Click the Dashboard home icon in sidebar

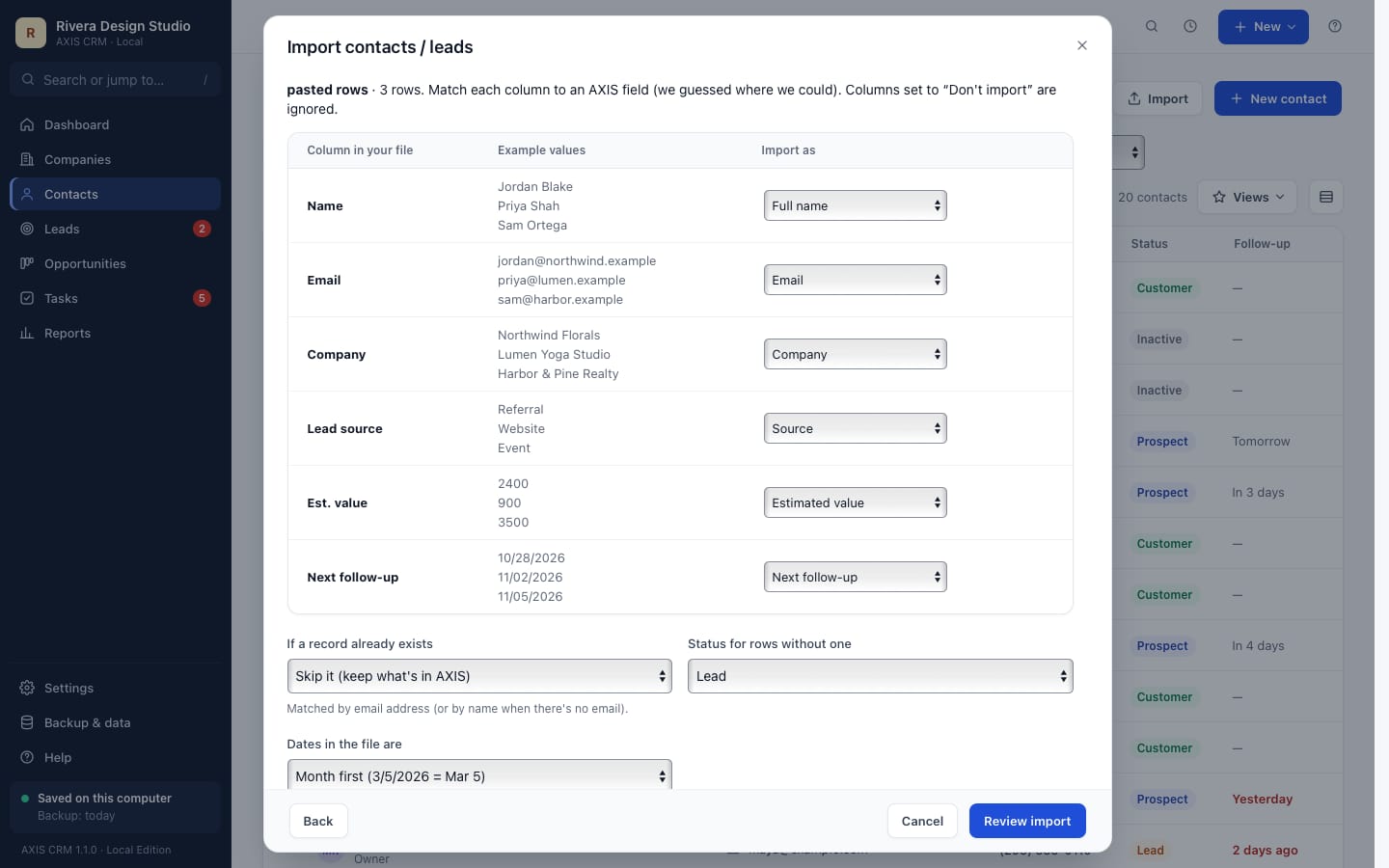27,124
